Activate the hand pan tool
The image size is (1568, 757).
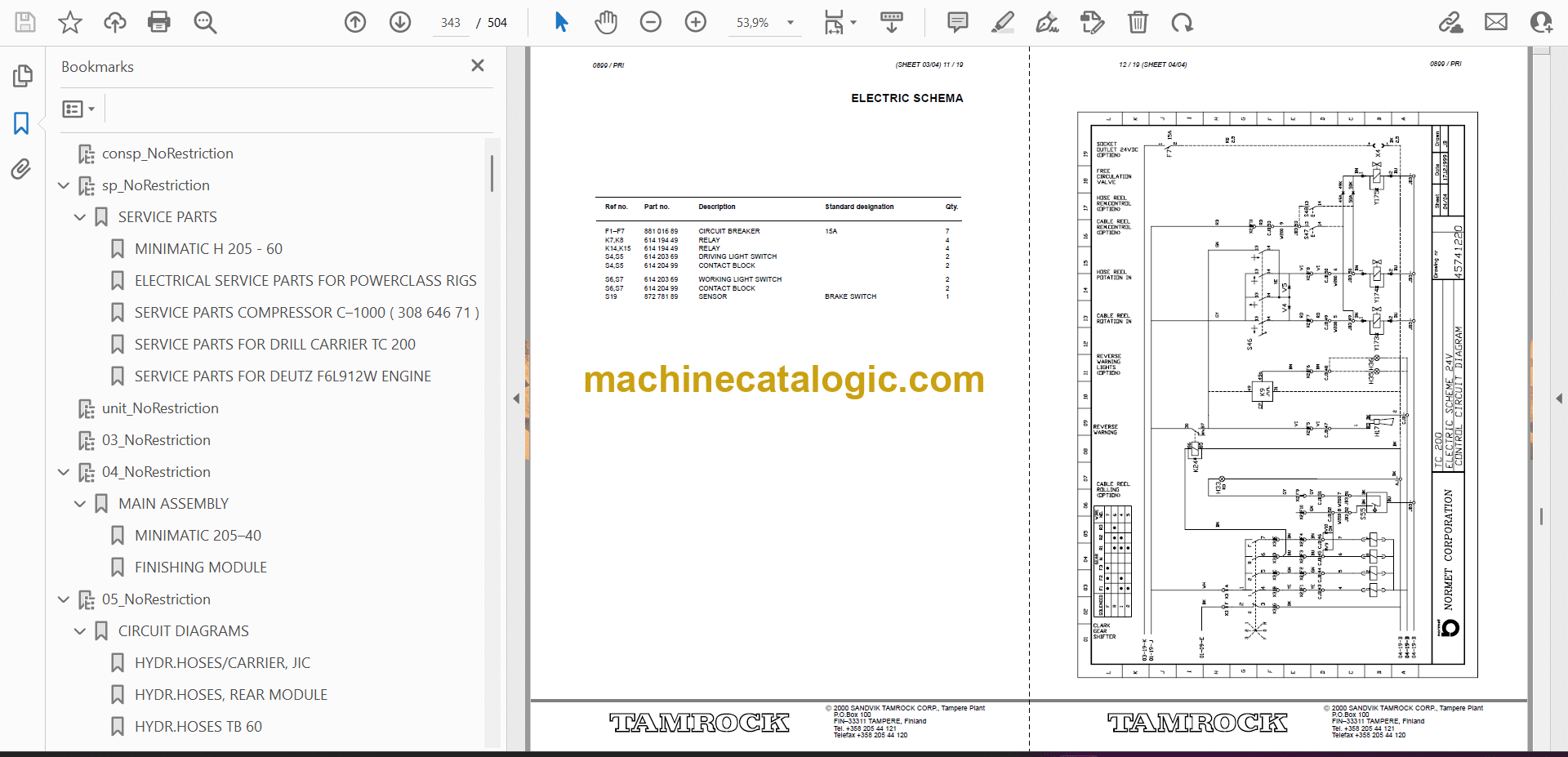point(606,22)
